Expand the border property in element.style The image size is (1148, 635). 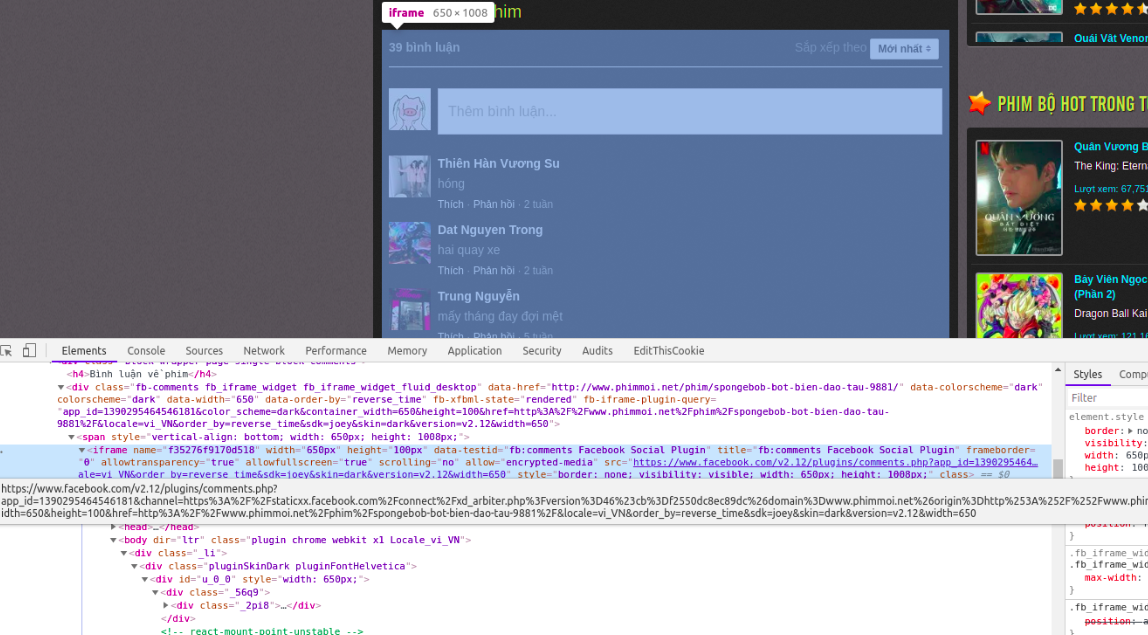(x=1130, y=431)
